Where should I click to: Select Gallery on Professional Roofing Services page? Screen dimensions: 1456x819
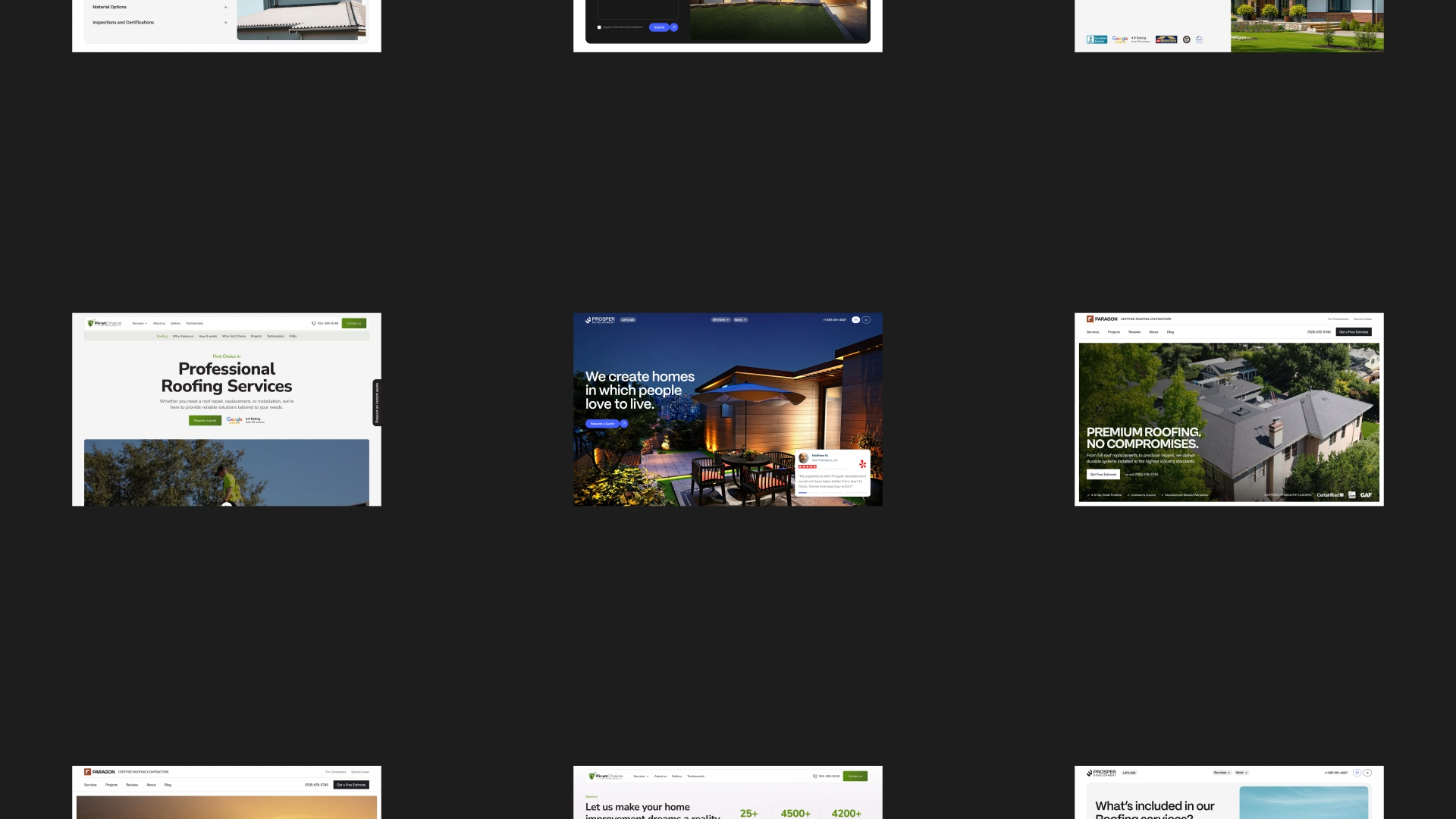tap(176, 323)
